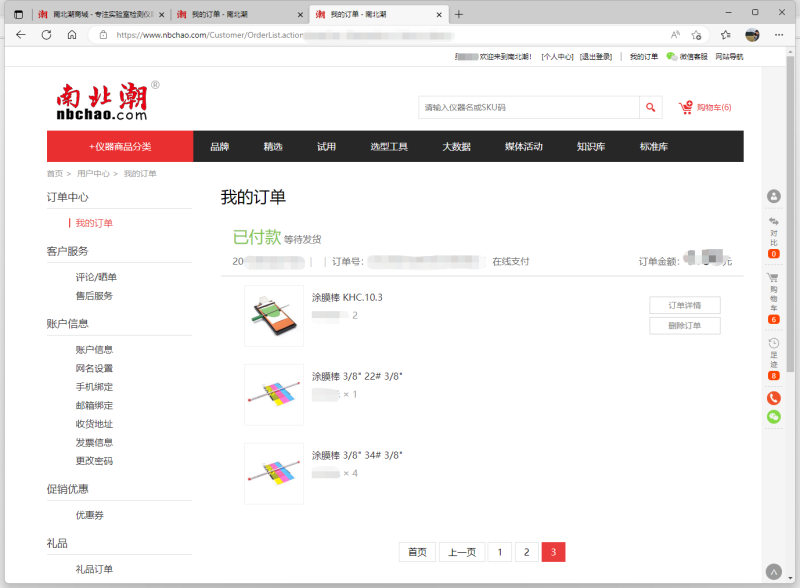
Task: Open 收货地址 shipping address in sidebar
Action: pos(94,424)
